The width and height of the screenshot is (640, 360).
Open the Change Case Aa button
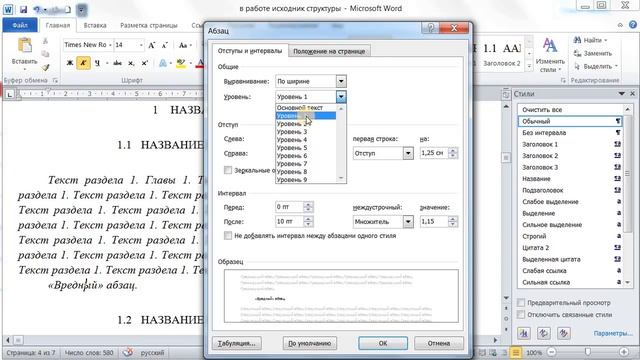click(x=184, y=45)
